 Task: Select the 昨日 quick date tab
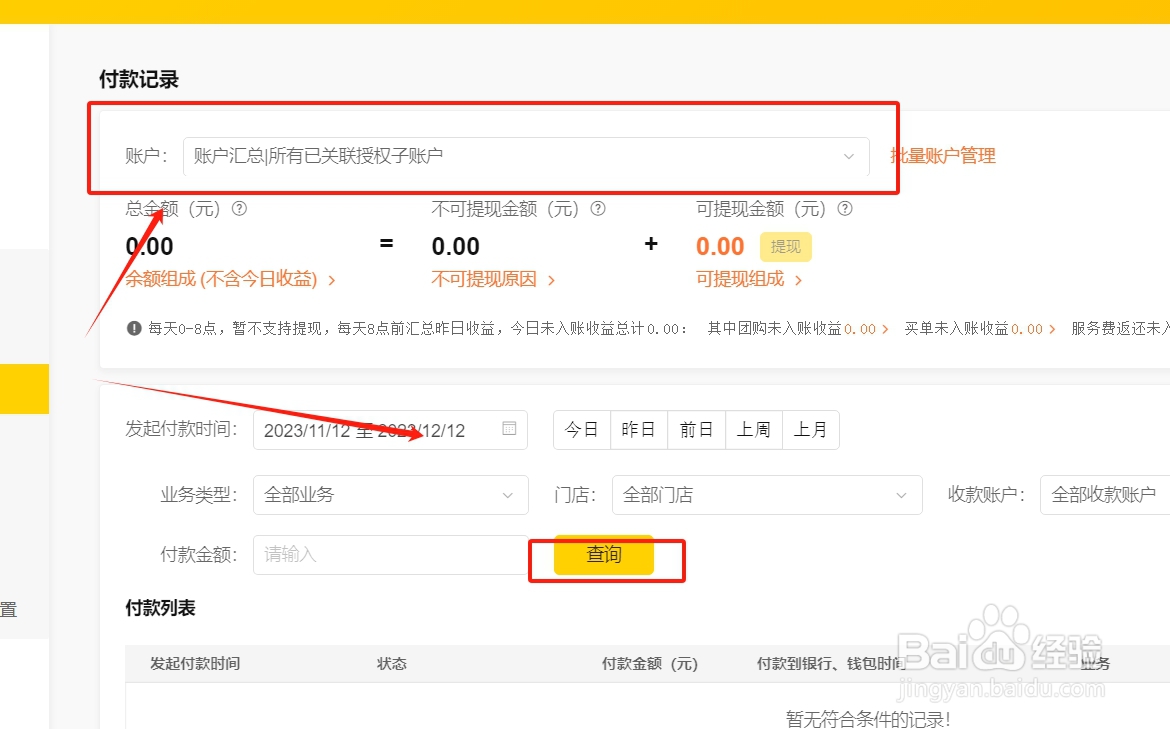[638, 430]
